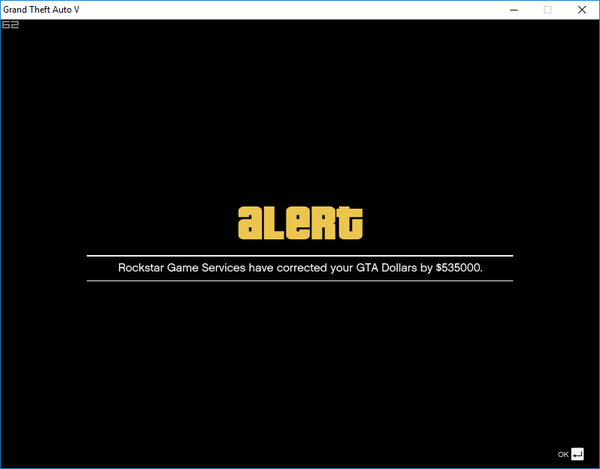Screen dimensions: 600x469
Task: Maximize the Grand Theft Auto V window
Action: coord(548,10)
